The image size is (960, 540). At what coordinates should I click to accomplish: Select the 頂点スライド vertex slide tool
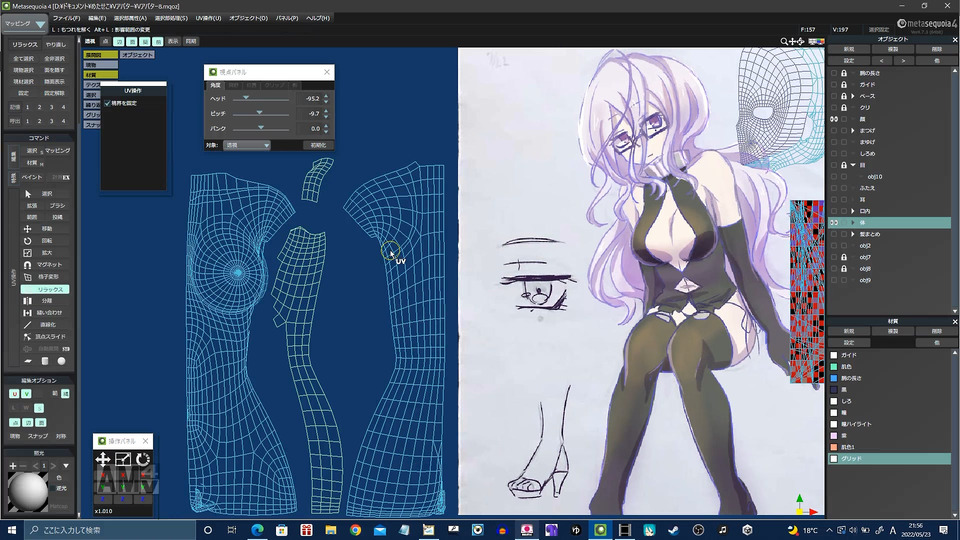coord(47,337)
